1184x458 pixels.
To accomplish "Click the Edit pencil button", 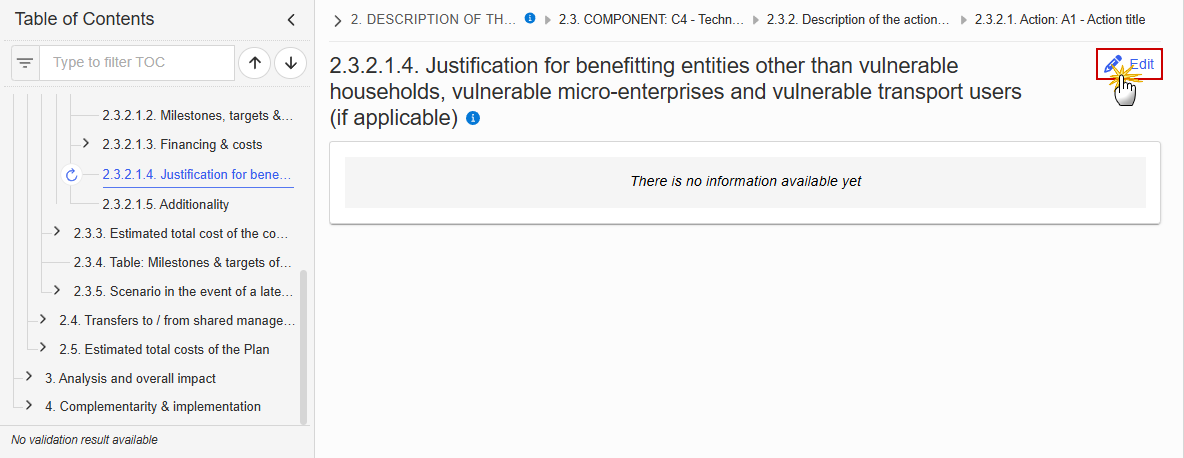I will click(x=1129, y=64).
